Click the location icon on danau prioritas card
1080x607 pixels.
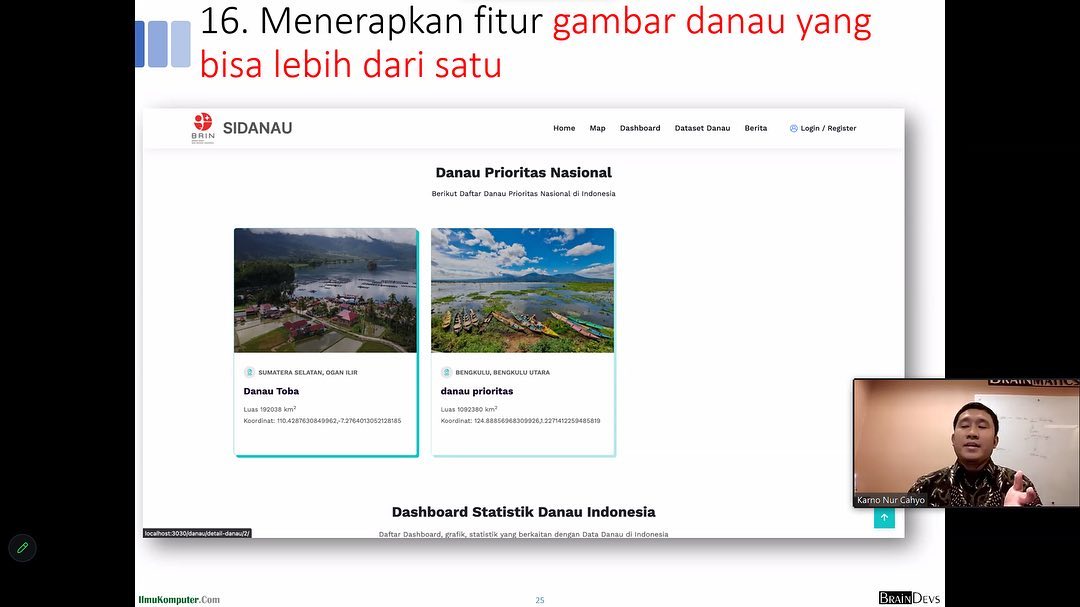[447, 372]
